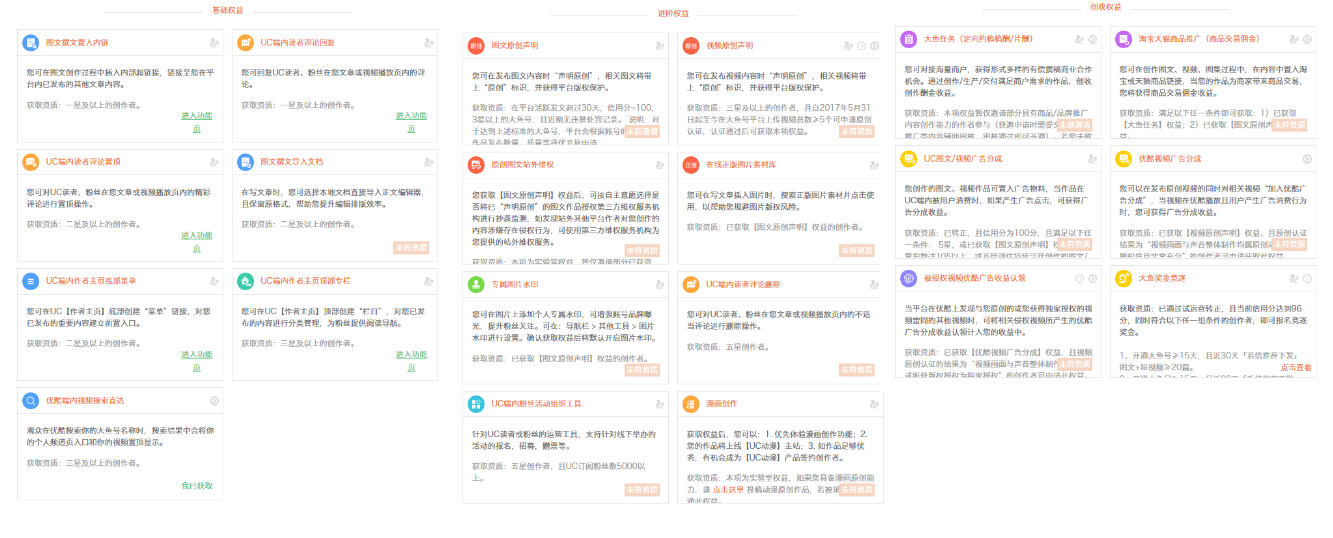Click the 创收权益 section heading
This screenshot has height=538, width=1333.
(x=1105, y=7)
